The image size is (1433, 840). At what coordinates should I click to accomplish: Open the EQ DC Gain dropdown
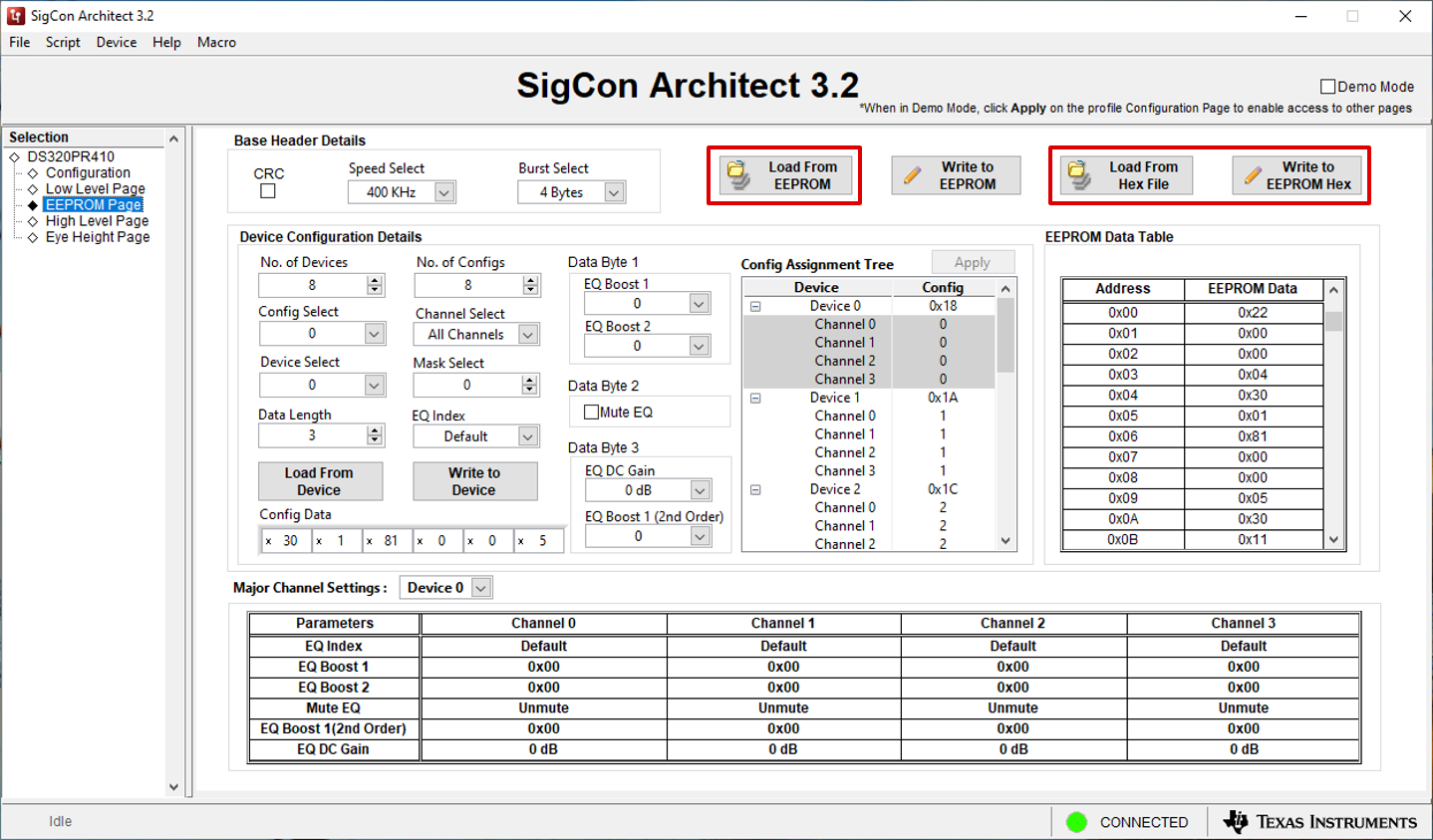701,490
